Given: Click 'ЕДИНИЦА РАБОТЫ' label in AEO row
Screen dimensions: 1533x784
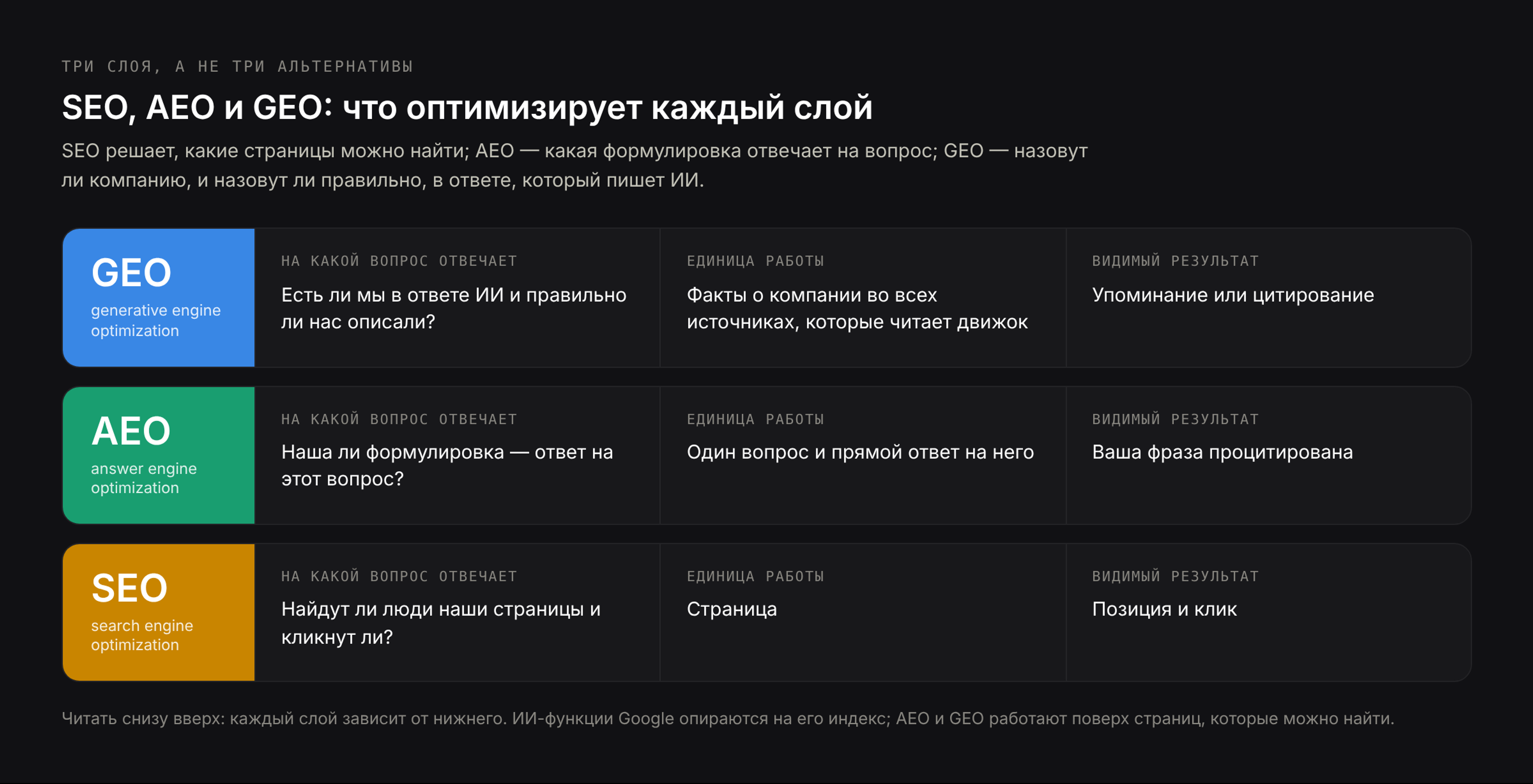Looking at the screenshot, I should tap(756, 419).
